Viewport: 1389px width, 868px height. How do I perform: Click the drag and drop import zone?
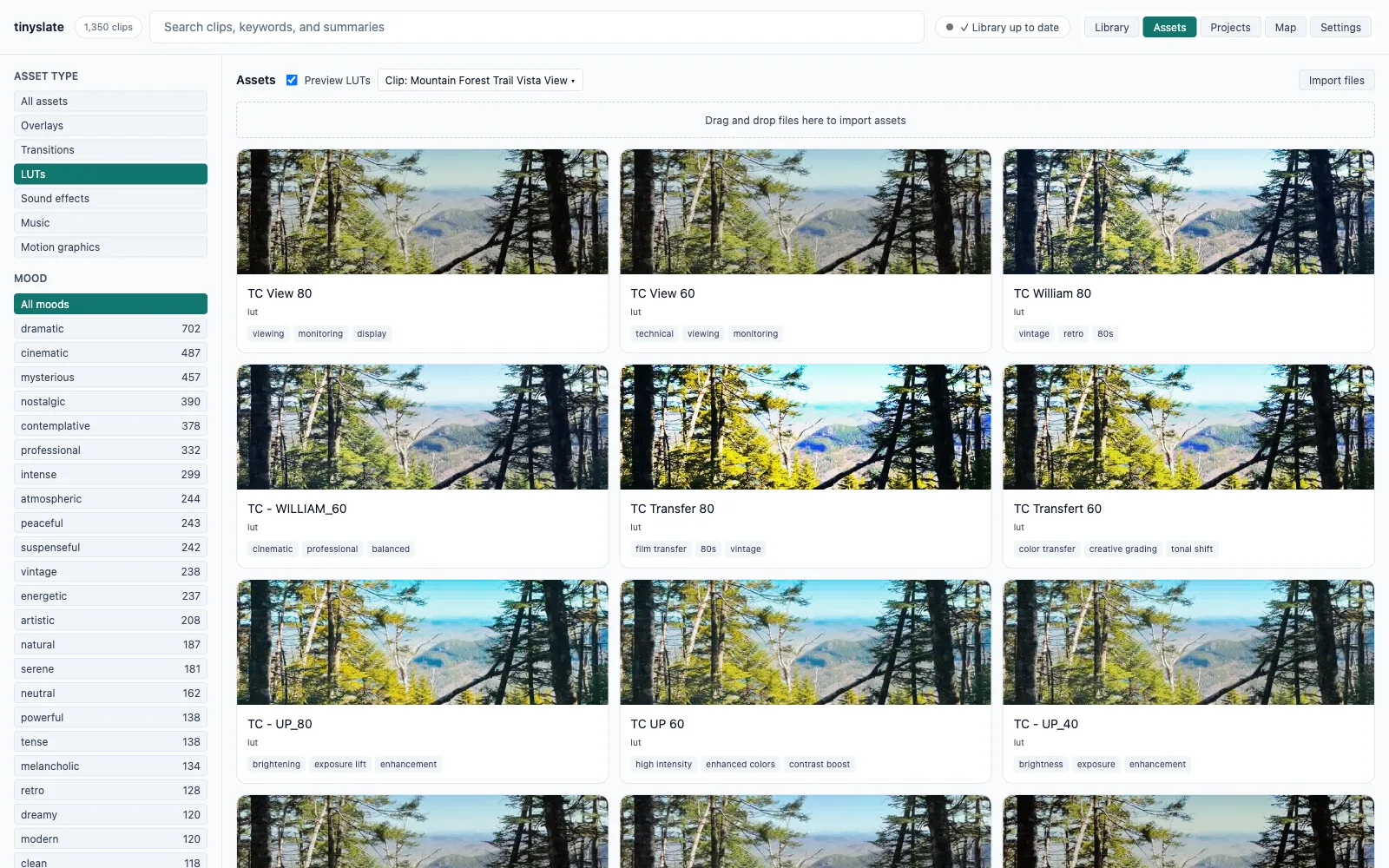click(806, 121)
